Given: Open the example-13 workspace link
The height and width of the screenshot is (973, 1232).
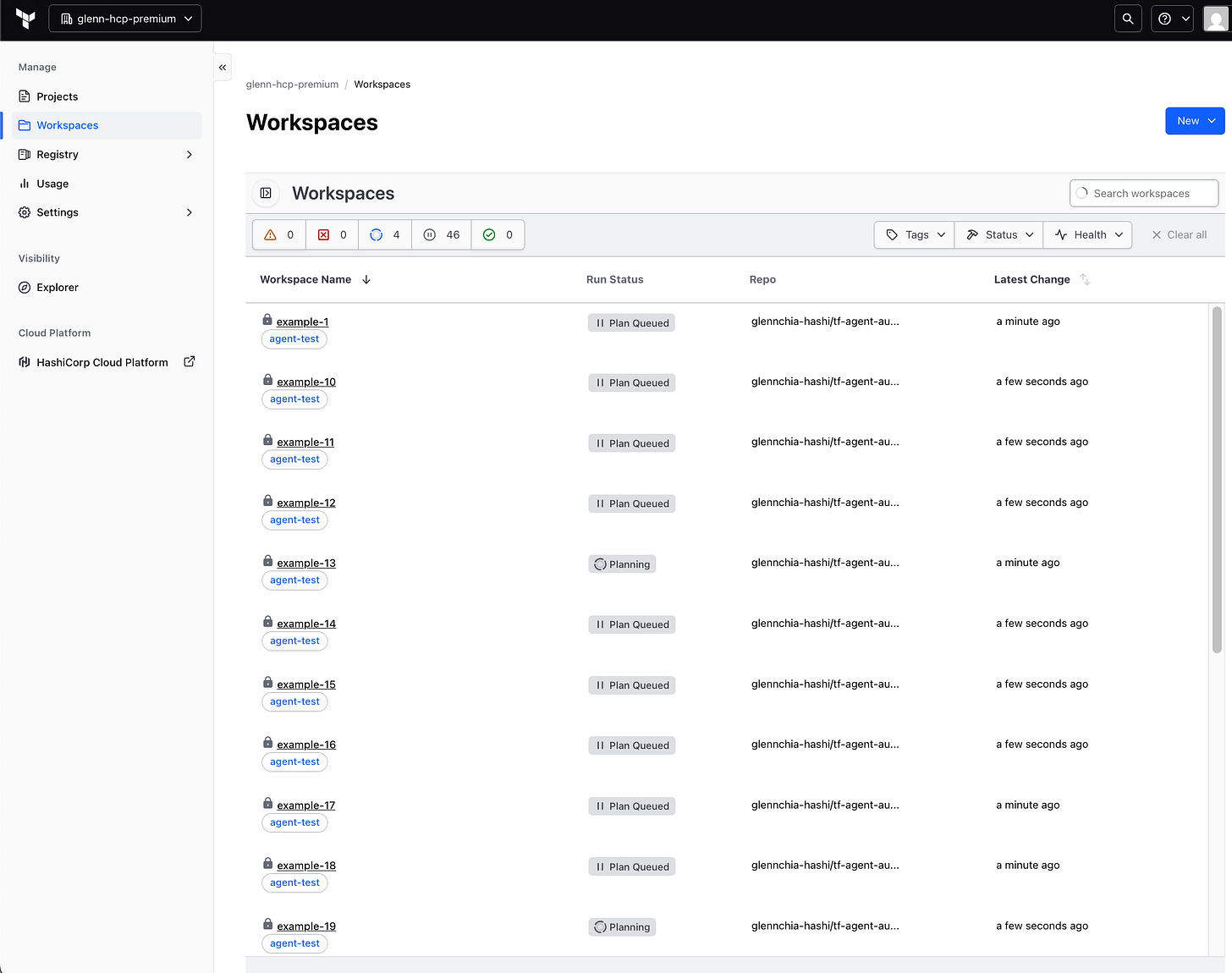Looking at the screenshot, I should [305, 563].
